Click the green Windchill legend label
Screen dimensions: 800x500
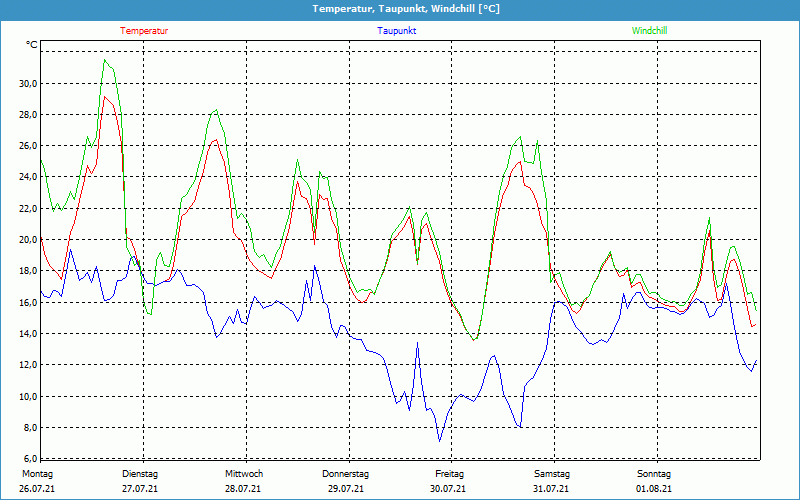pyautogui.click(x=649, y=31)
